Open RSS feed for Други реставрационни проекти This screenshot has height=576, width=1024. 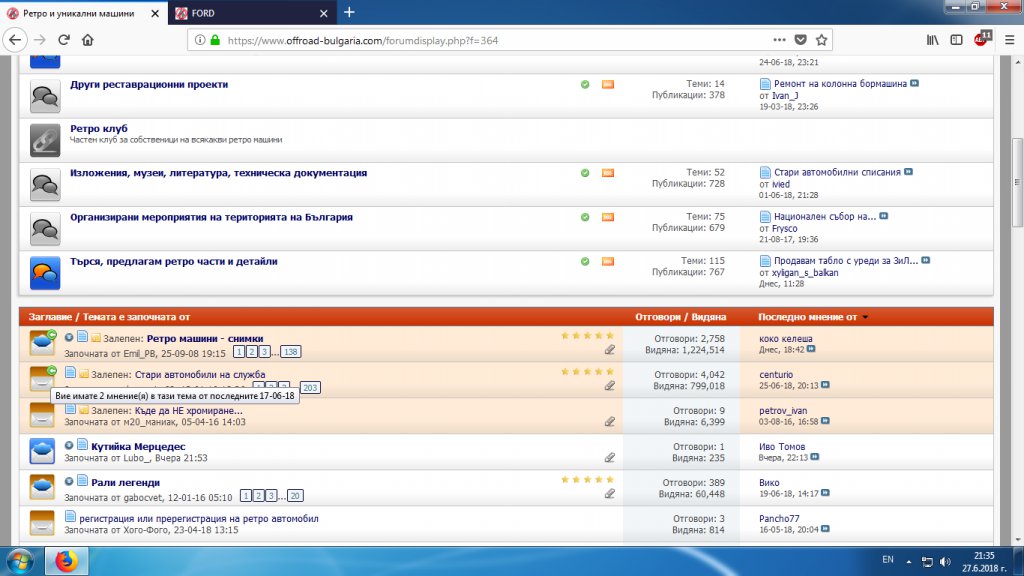tap(607, 85)
